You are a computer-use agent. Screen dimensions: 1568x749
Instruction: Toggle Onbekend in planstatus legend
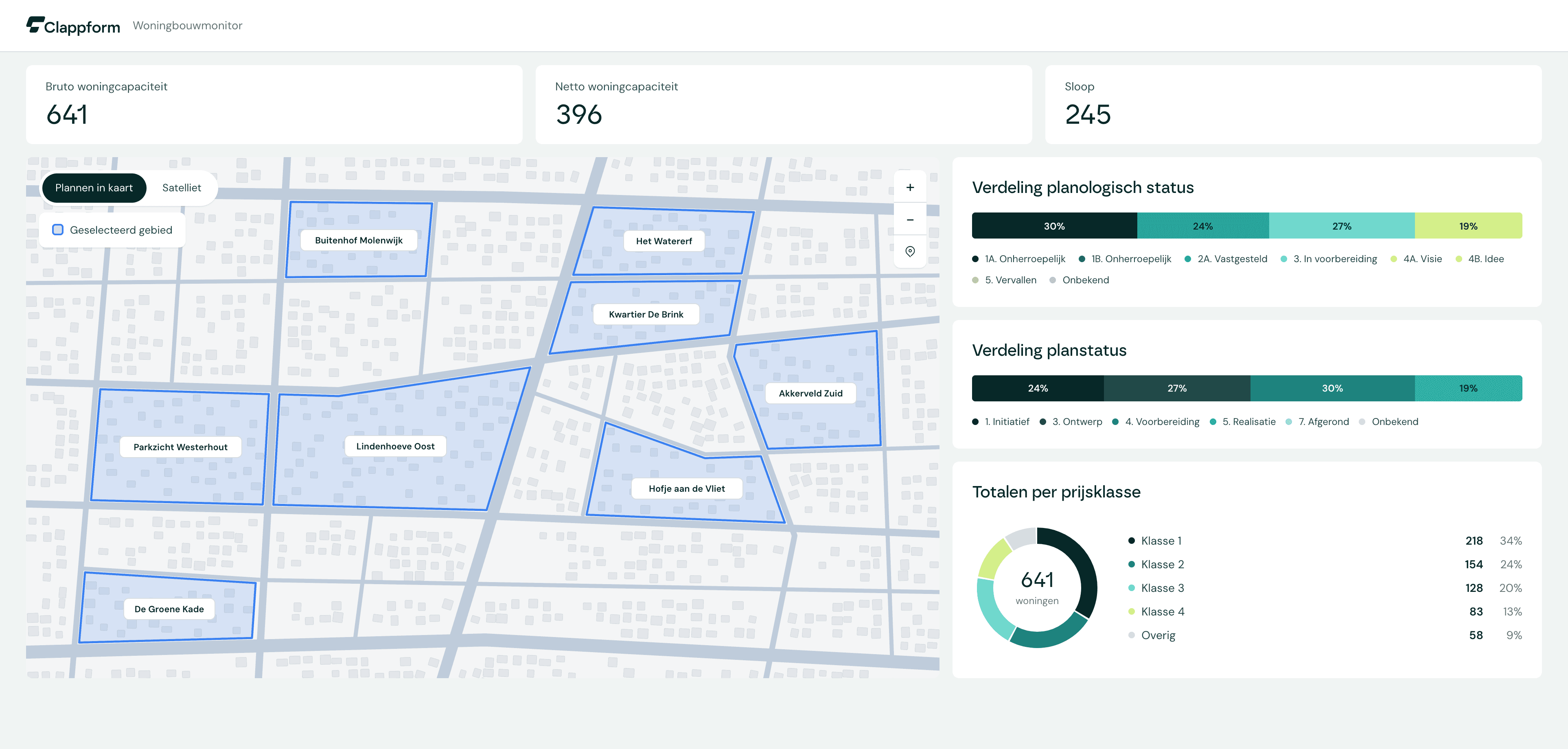[1388, 421]
